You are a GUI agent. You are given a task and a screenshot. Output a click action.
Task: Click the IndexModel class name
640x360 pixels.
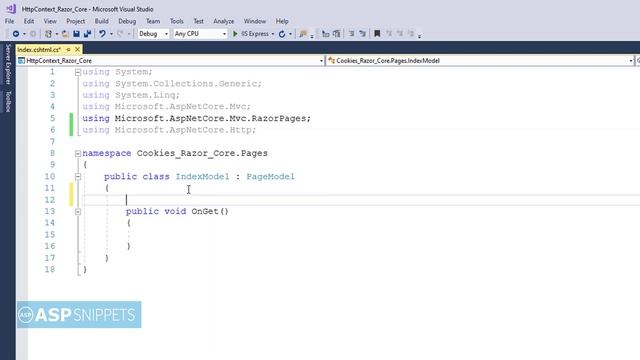[202, 177]
